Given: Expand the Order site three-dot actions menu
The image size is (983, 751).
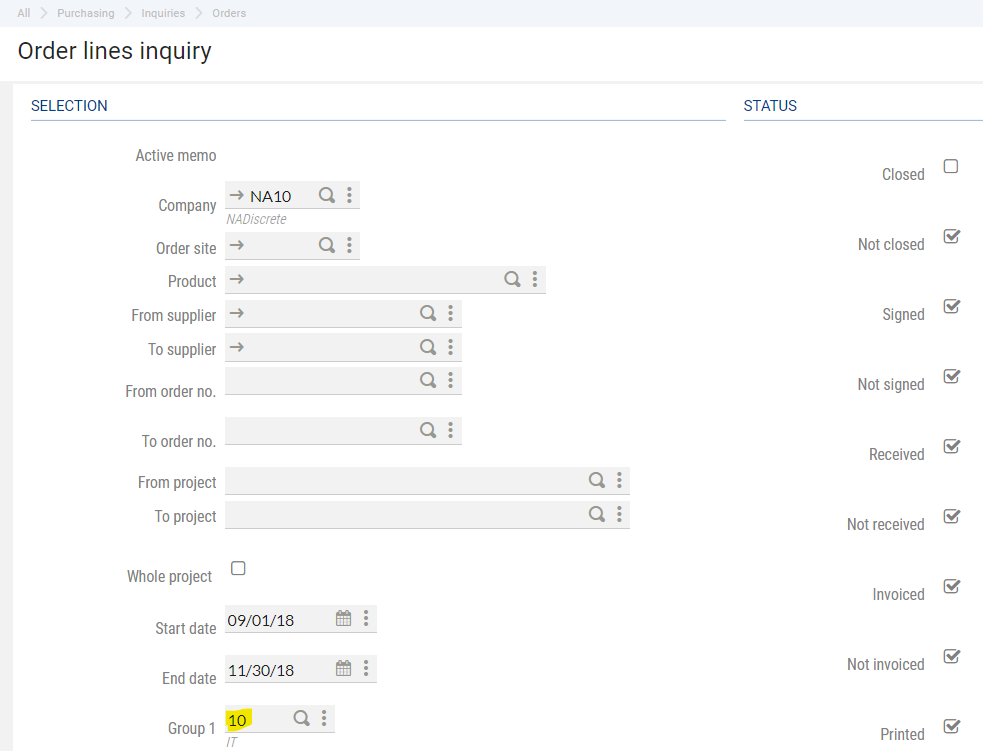Looking at the screenshot, I should [349, 245].
